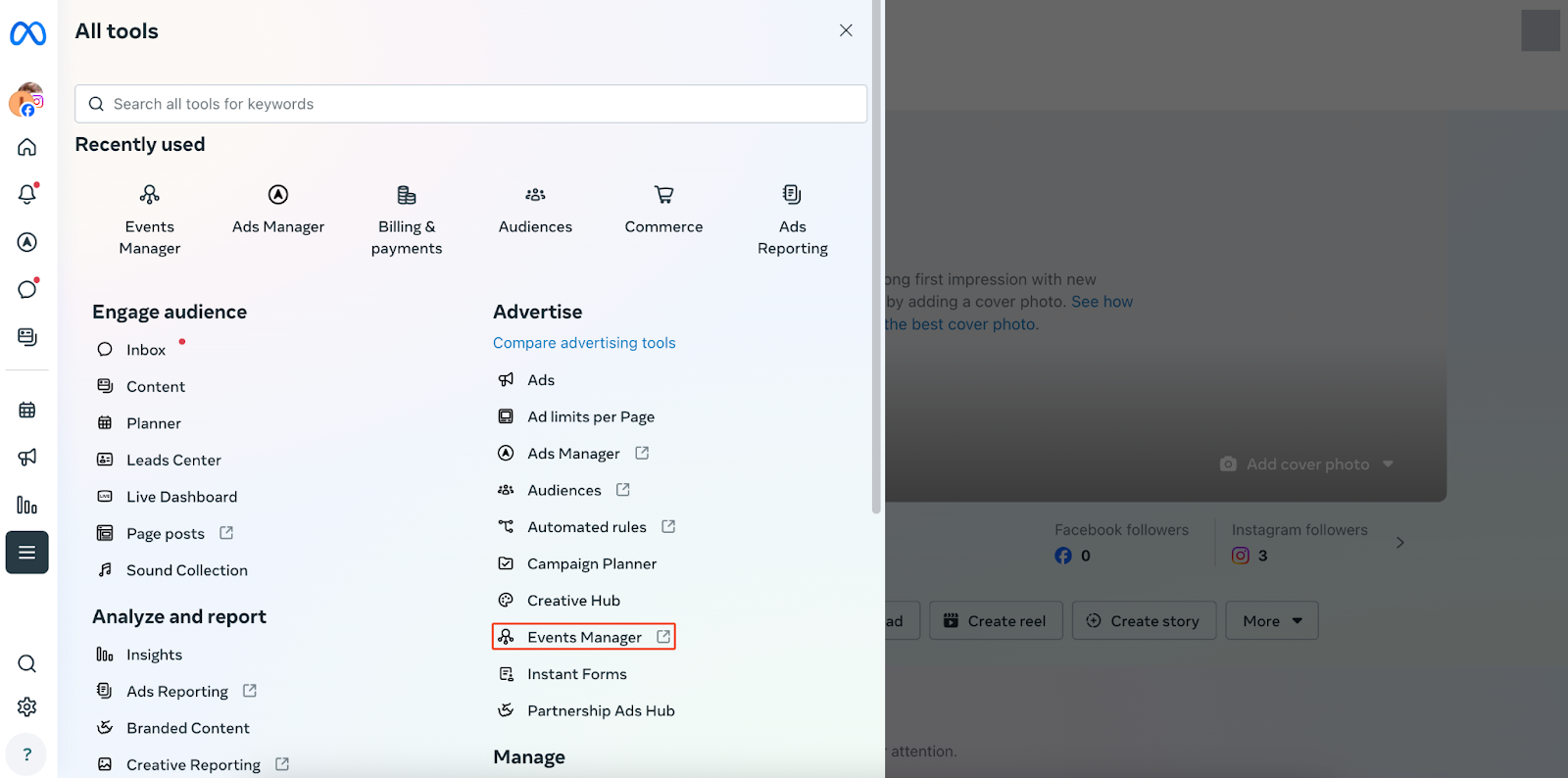Open Home from the left sidebar
The image size is (1568, 778).
tap(27, 147)
